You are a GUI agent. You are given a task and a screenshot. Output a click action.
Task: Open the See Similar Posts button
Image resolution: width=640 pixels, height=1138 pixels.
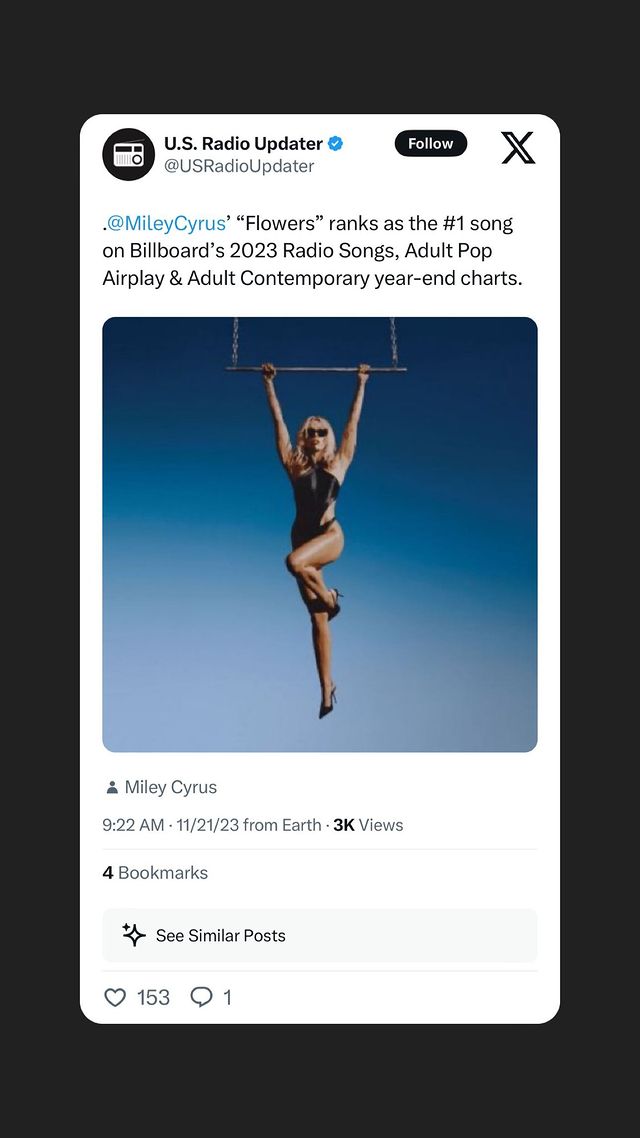click(319, 936)
